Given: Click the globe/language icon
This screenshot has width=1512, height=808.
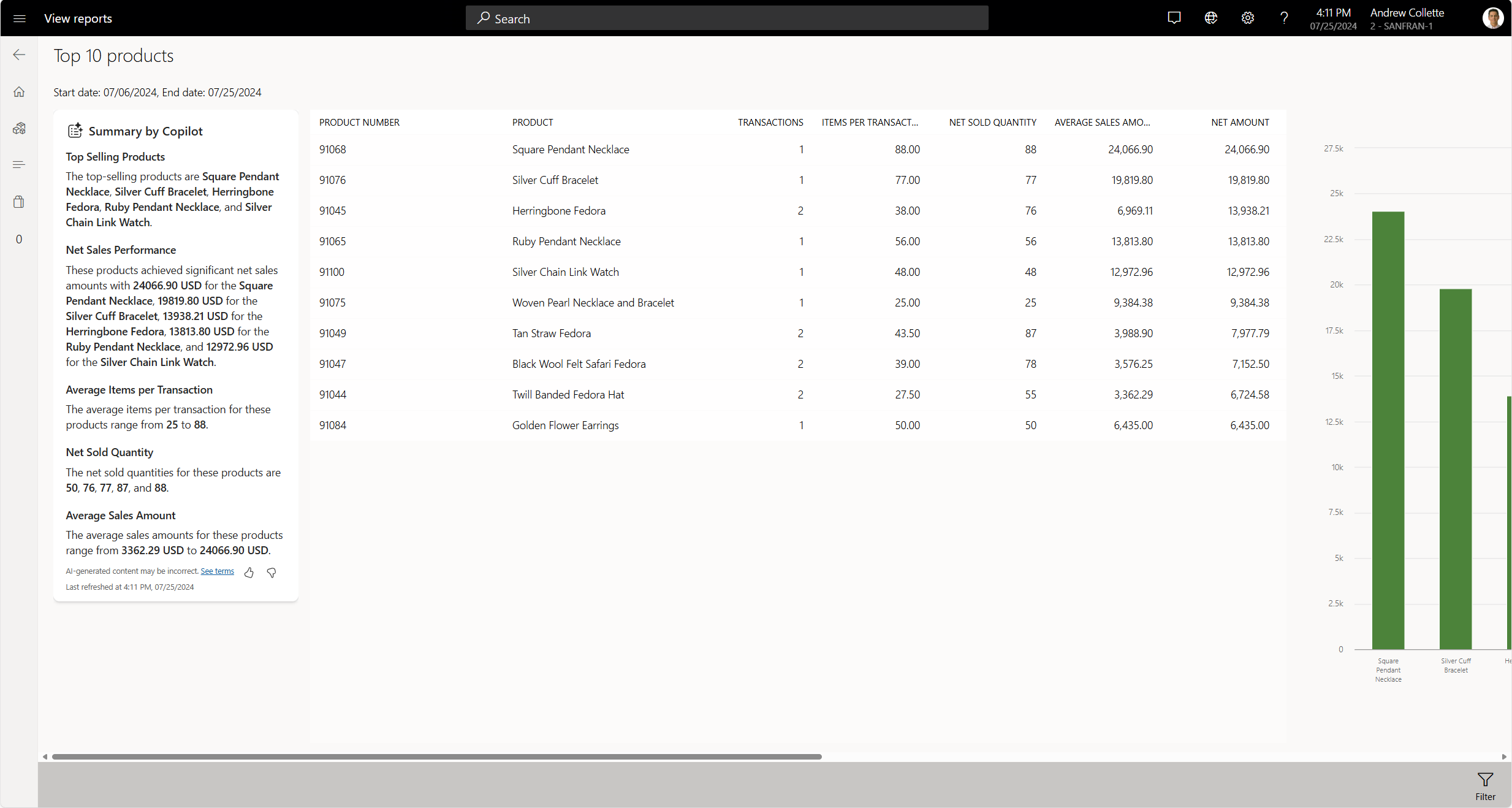Looking at the screenshot, I should [x=1211, y=18].
